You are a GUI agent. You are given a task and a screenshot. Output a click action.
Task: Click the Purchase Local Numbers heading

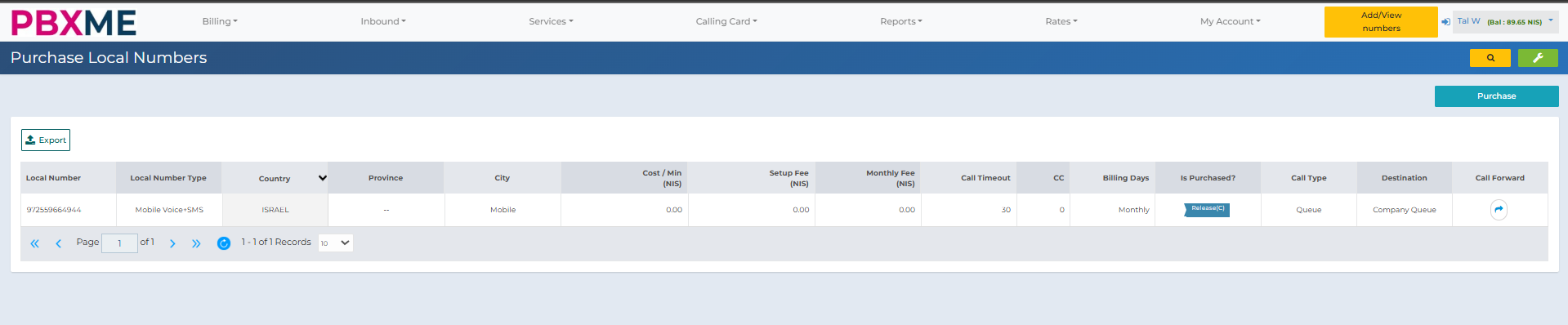(x=109, y=58)
